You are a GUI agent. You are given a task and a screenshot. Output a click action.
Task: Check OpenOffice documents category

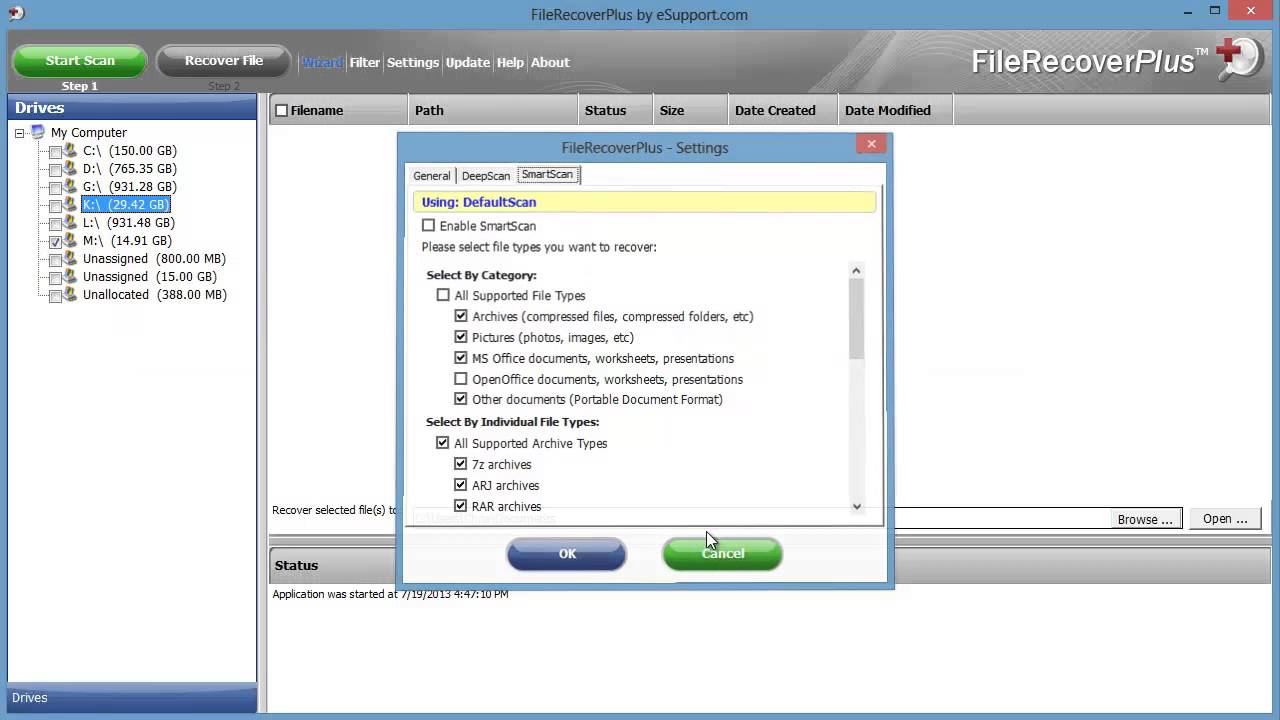(x=461, y=379)
